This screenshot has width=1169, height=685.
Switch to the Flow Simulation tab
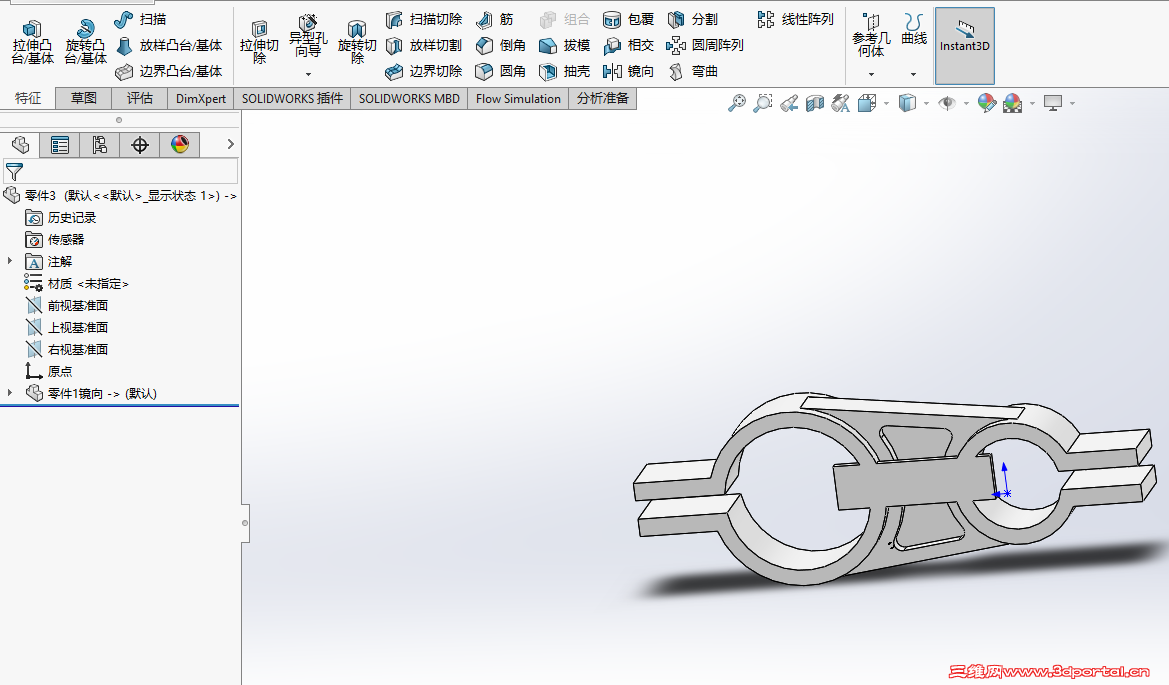pyautogui.click(x=518, y=98)
